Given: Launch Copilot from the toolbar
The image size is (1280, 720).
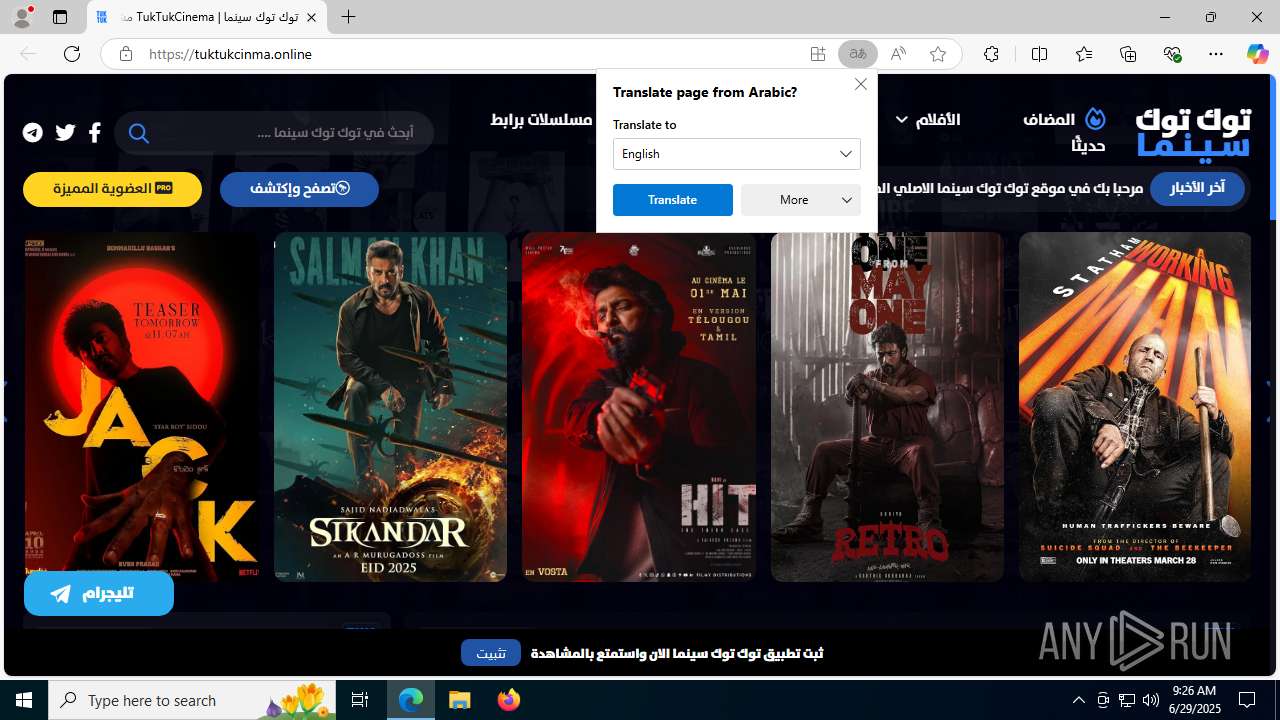Looking at the screenshot, I should click(x=1257, y=54).
